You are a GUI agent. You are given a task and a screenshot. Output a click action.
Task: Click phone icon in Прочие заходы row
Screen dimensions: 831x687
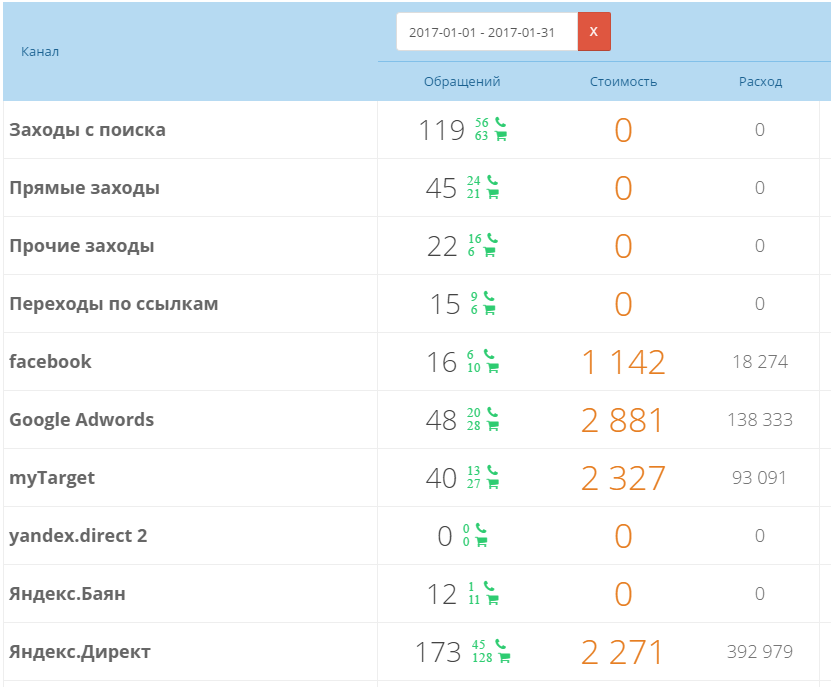[x=492, y=238]
